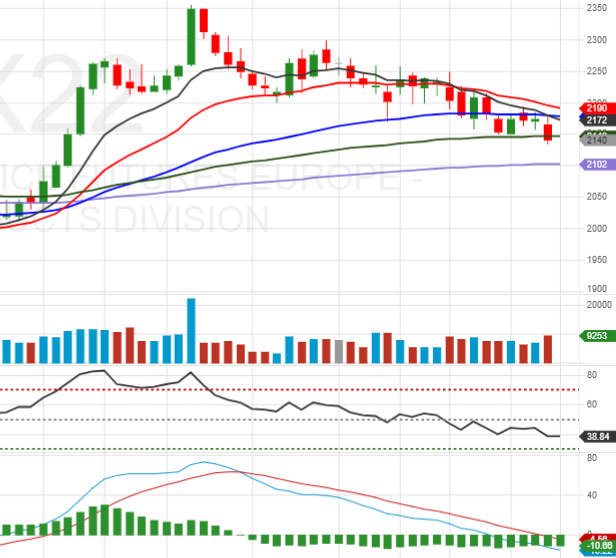Select the single gray volume bar
Viewport: 616px width, 558px height.
coord(339,352)
